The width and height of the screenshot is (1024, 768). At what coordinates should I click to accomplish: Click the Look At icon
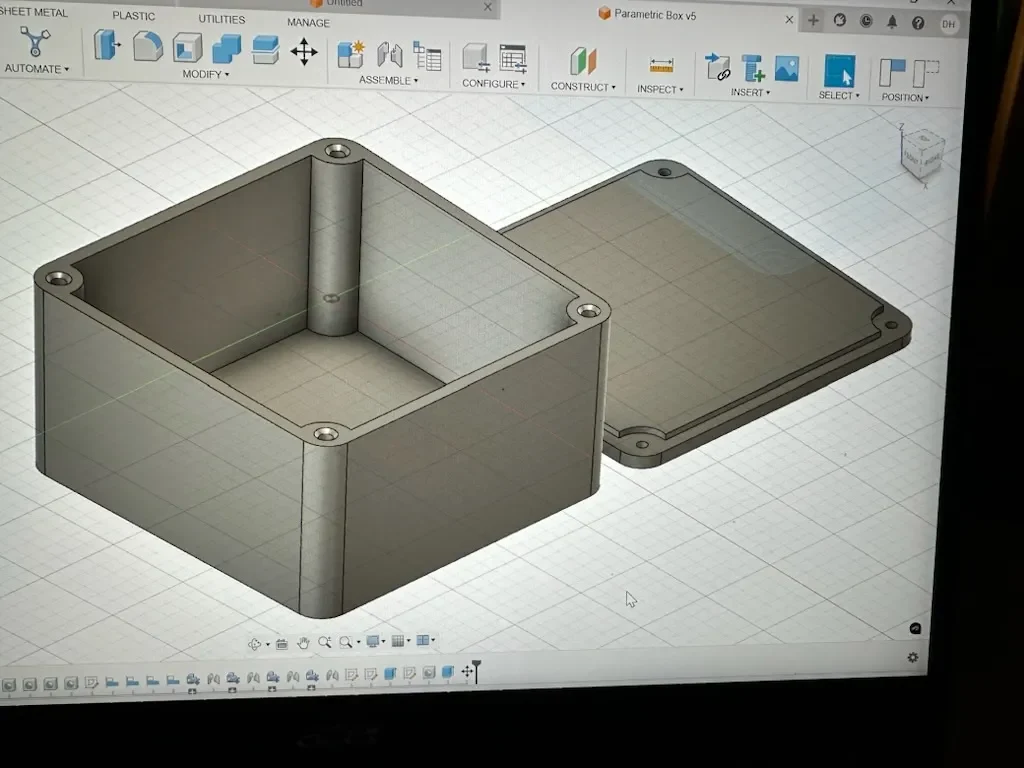(281, 644)
